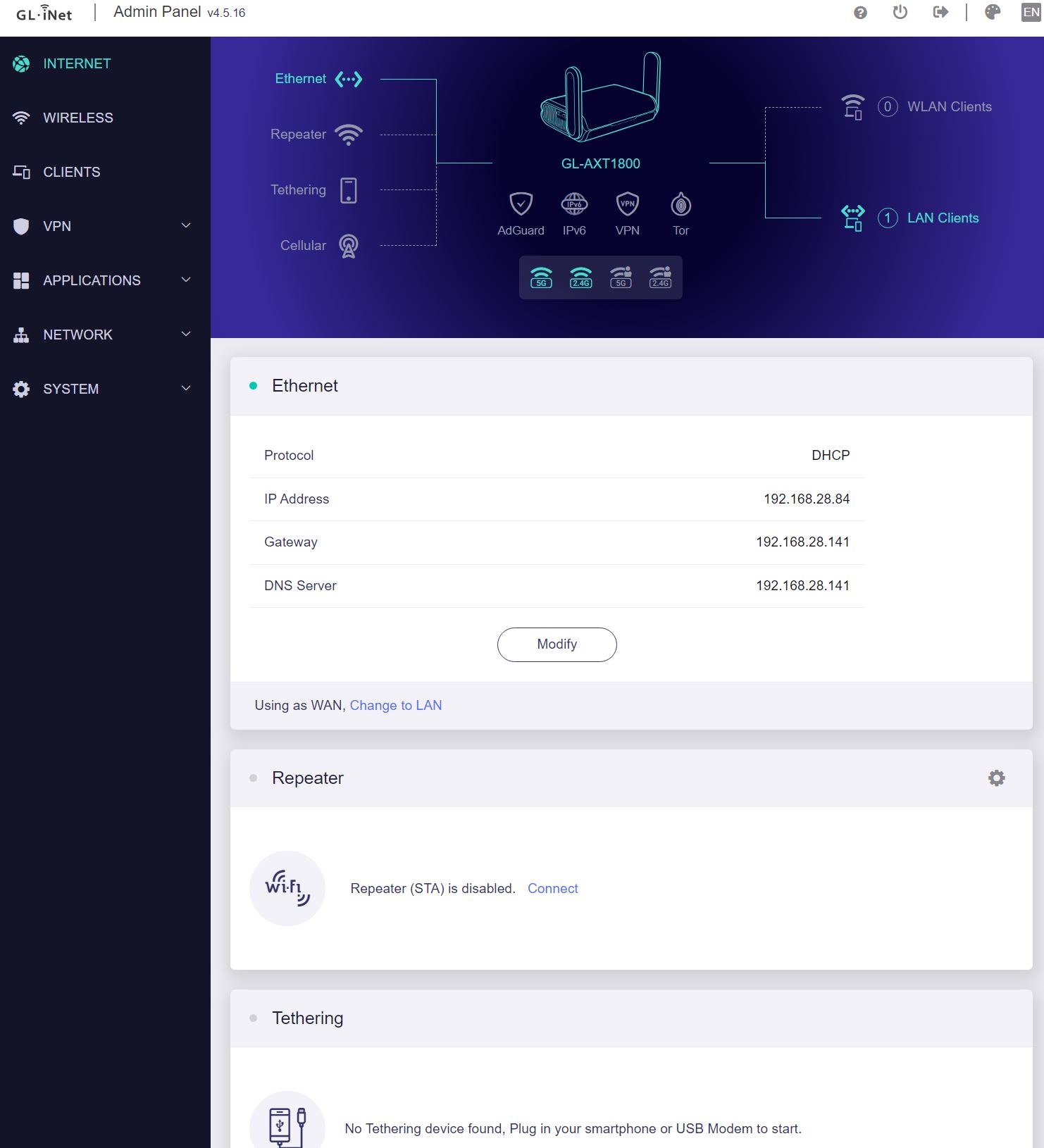1044x1148 pixels.
Task: Click the LAN Clients device icon
Action: click(853, 218)
